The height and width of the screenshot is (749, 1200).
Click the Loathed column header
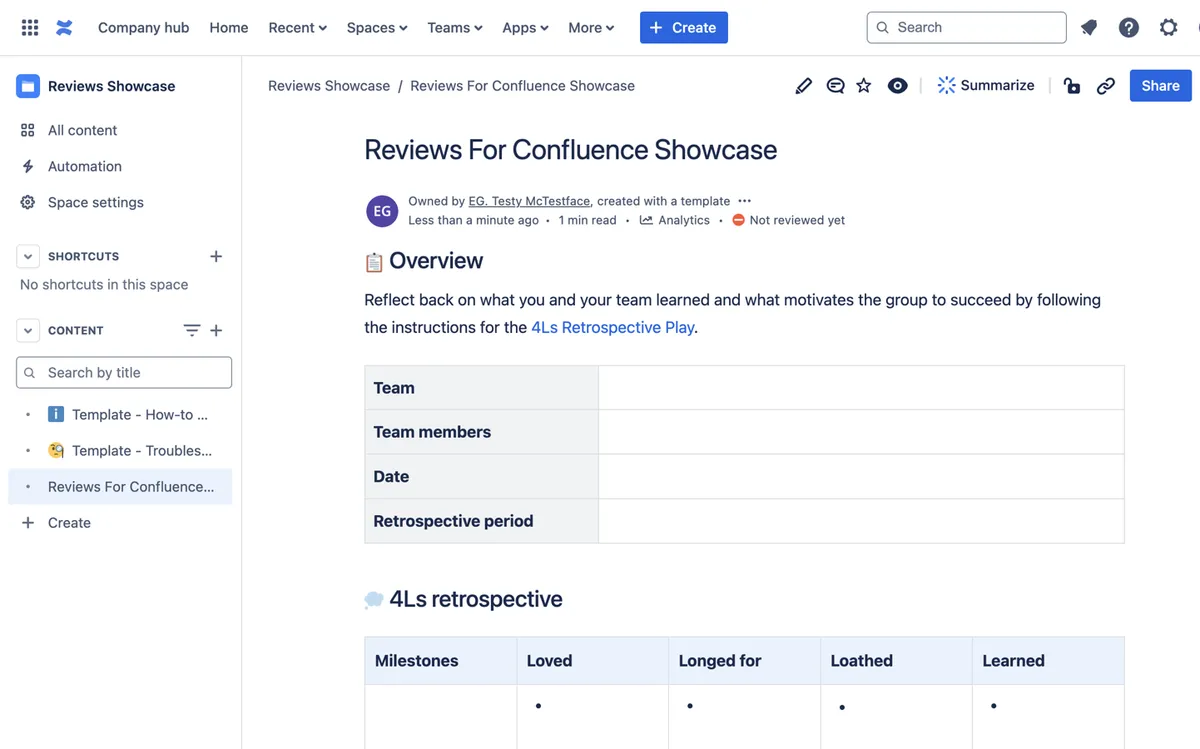pyautogui.click(x=896, y=661)
